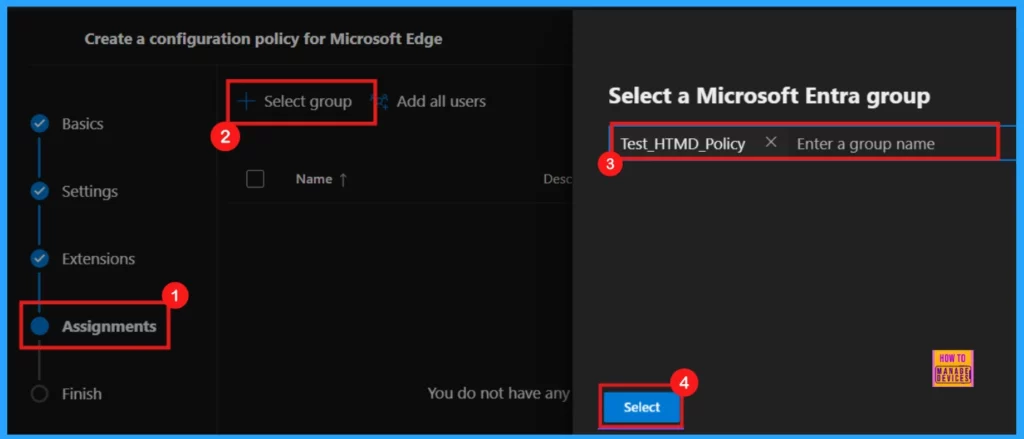Click the Extensions completed checkmark icon
Screen dimensions: 1024x439
click(40, 259)
